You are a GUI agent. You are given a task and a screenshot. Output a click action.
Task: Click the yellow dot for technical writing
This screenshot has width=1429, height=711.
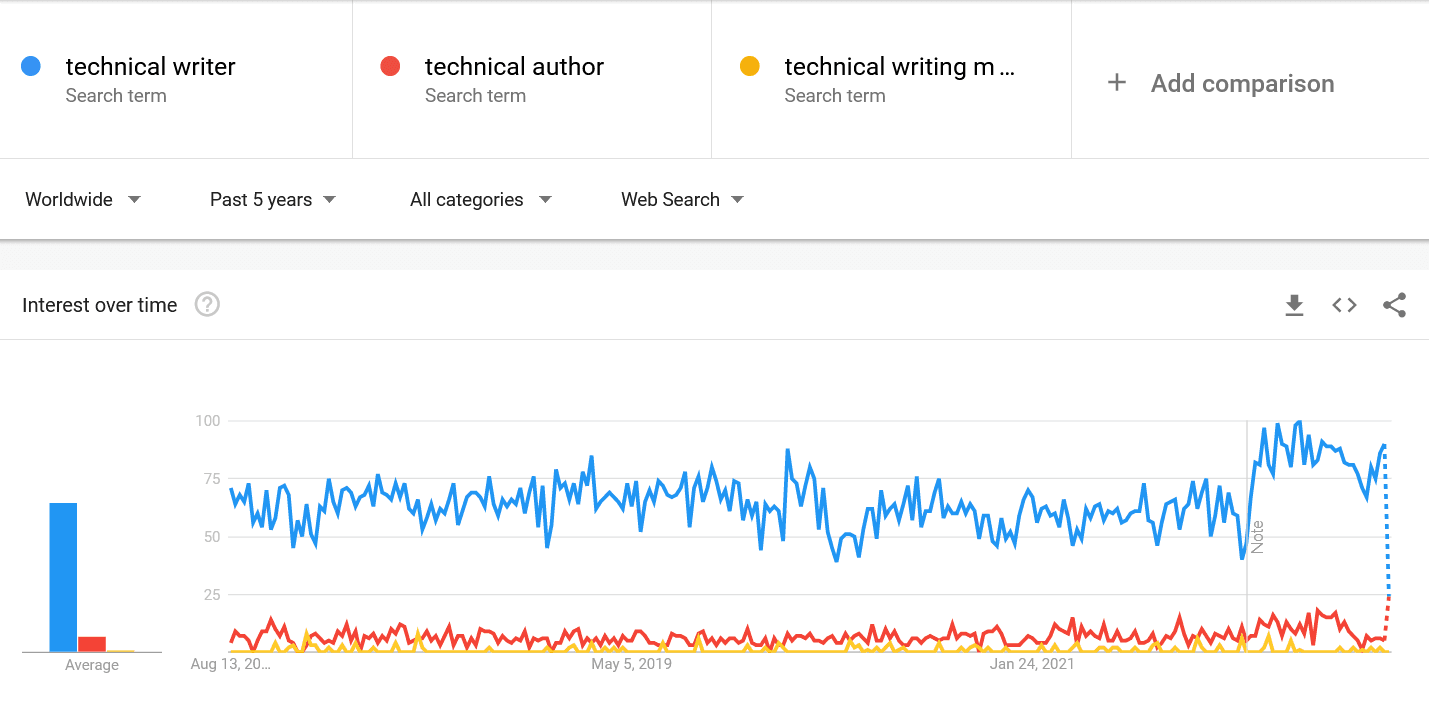tap(749, 67)
